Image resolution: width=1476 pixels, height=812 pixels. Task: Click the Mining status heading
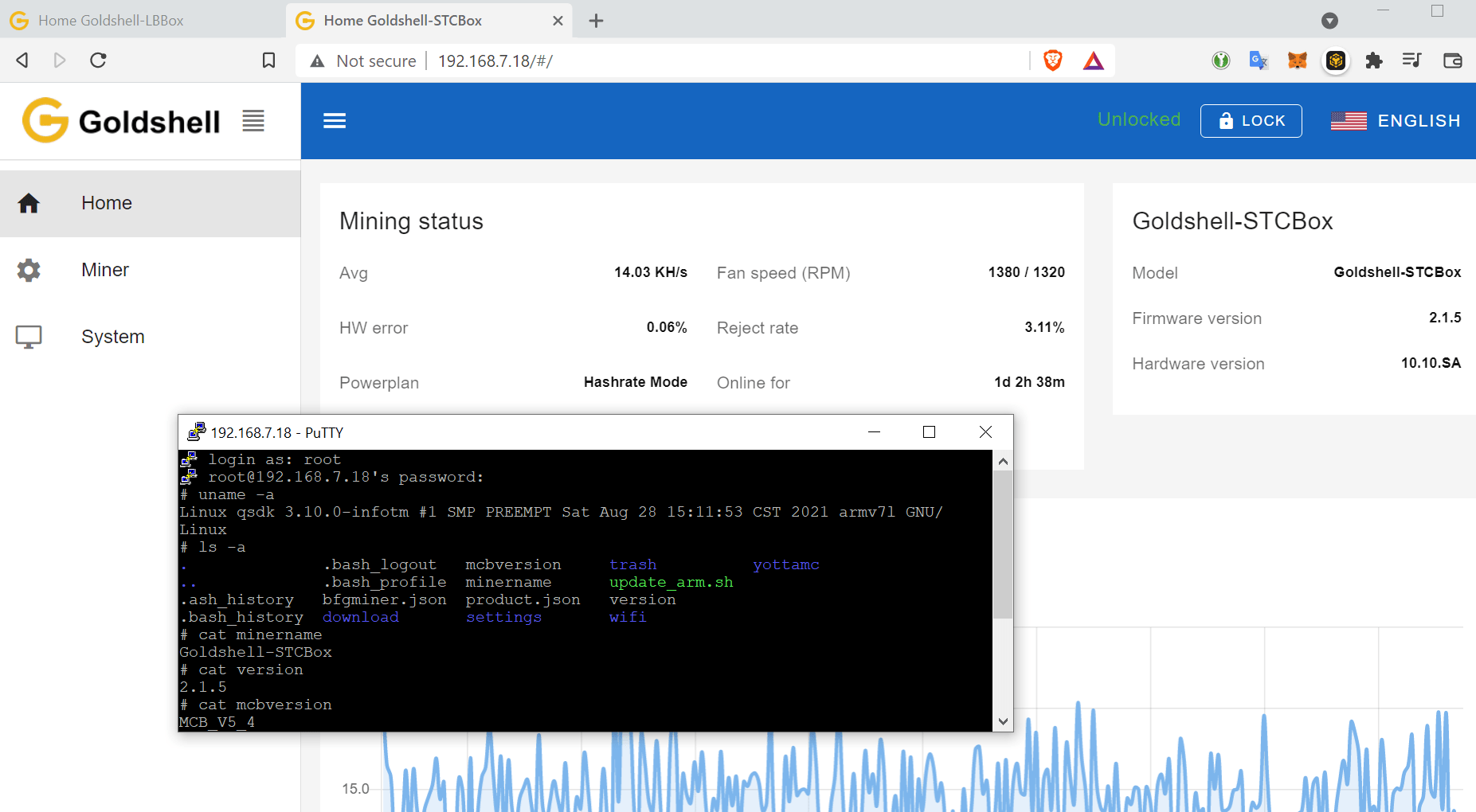click(411, 221)
